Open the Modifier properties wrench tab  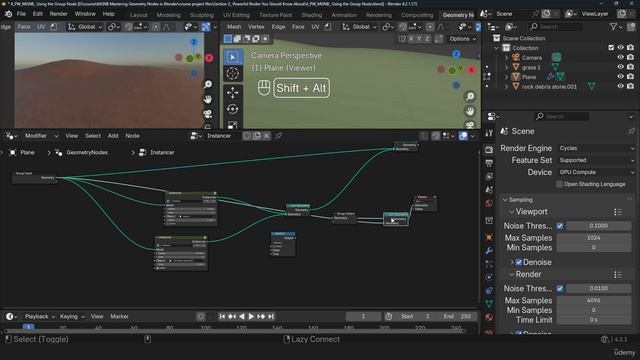pyautogui.click(x=489, y=251)
